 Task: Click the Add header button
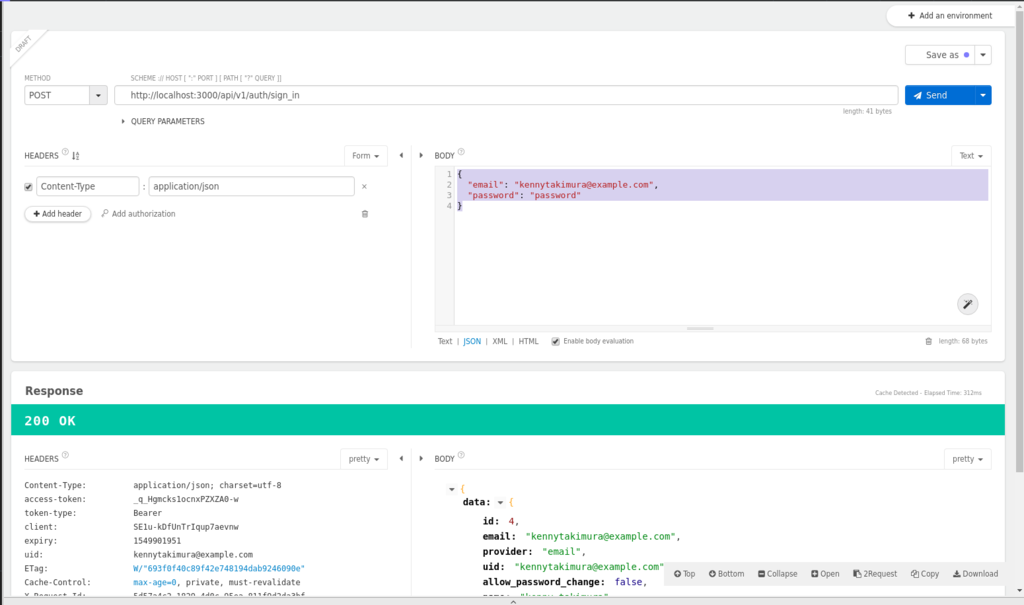coord(57,214)
